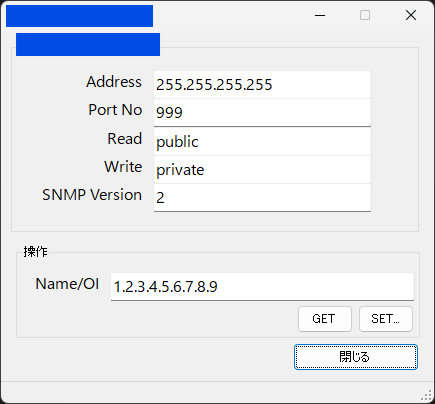
Task: Click the Name/OI label beside the OID field
Action: click(67, 284)
